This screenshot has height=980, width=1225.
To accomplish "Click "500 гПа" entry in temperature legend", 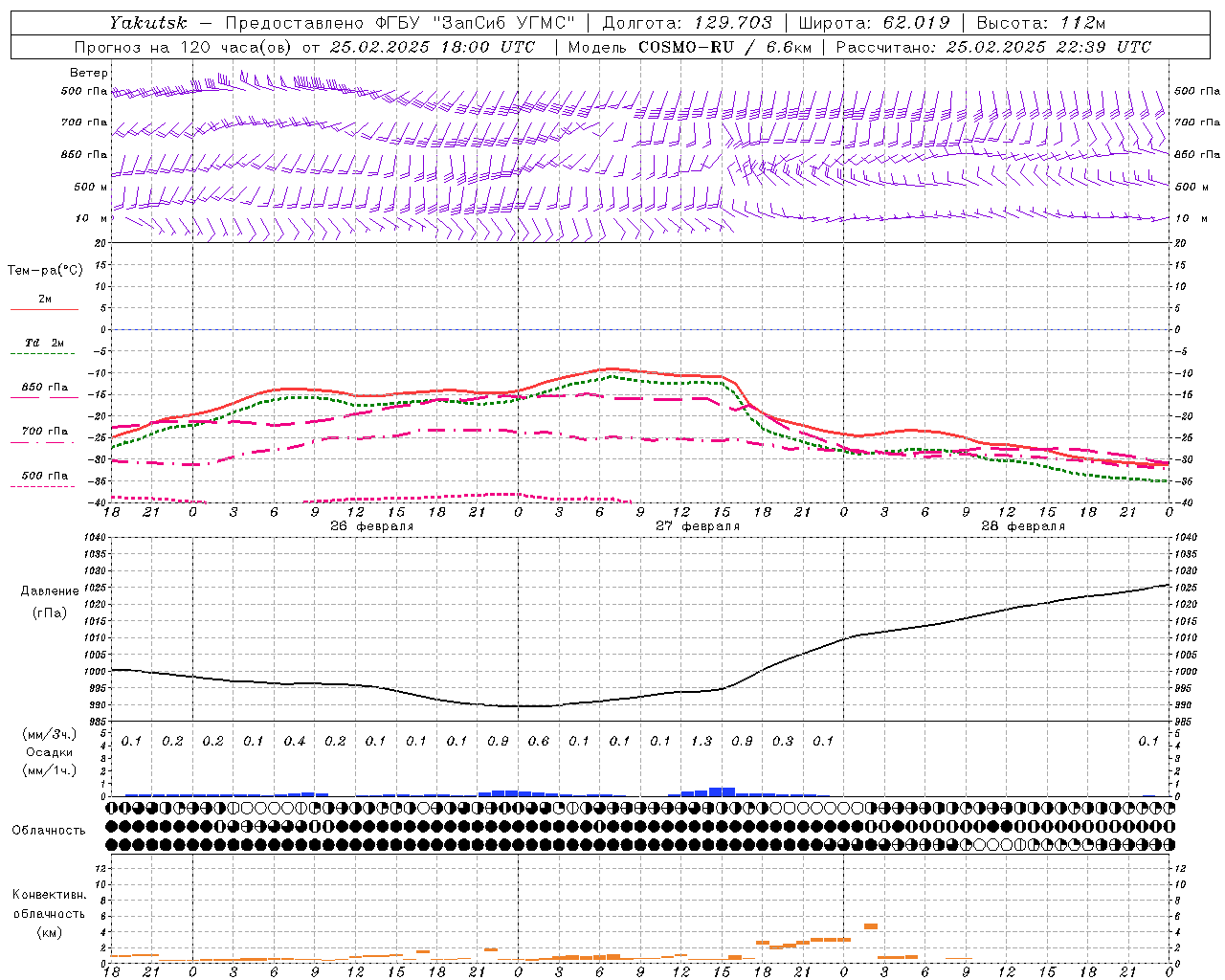I will pyautogui.click(x=45, y=476).
